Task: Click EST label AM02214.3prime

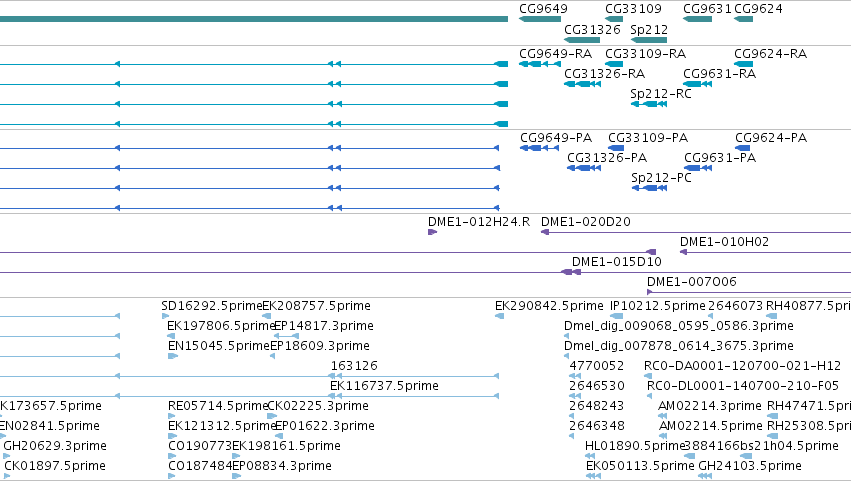Action: (710, 406)
